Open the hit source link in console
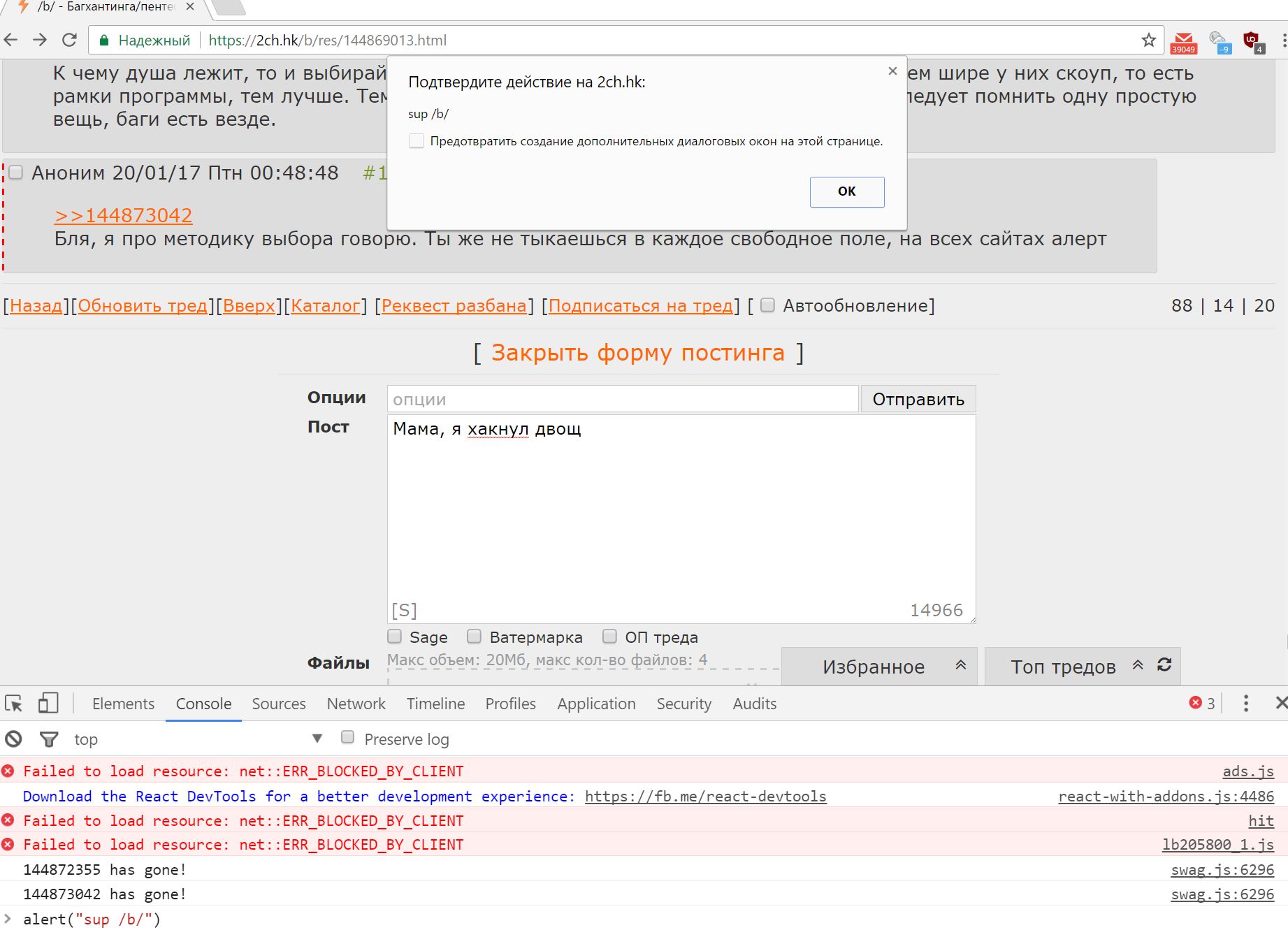The image size is (1288, 937). coord(1261,821)
